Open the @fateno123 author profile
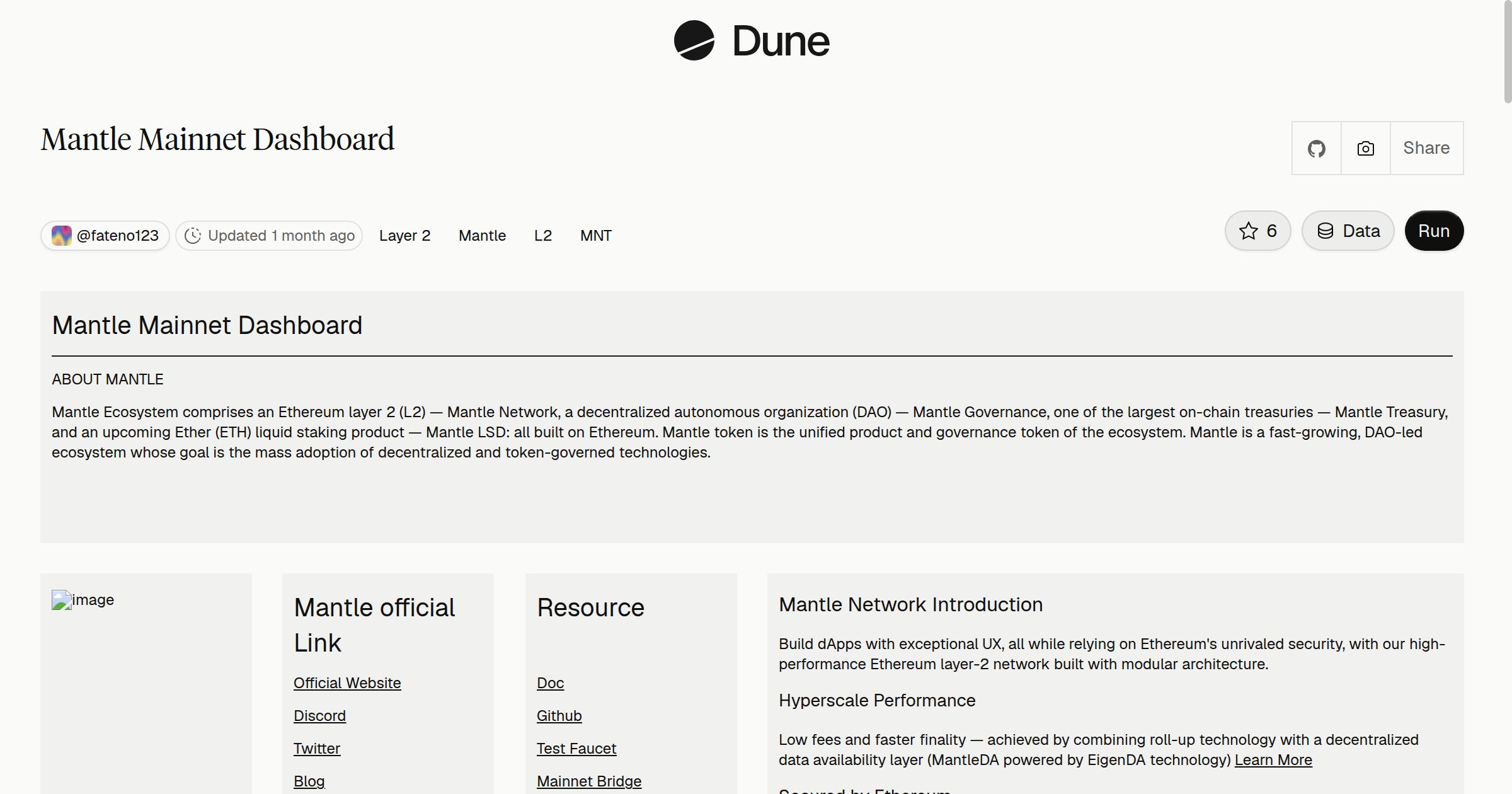The image size is (1512, 794). [x=105, y=236]
